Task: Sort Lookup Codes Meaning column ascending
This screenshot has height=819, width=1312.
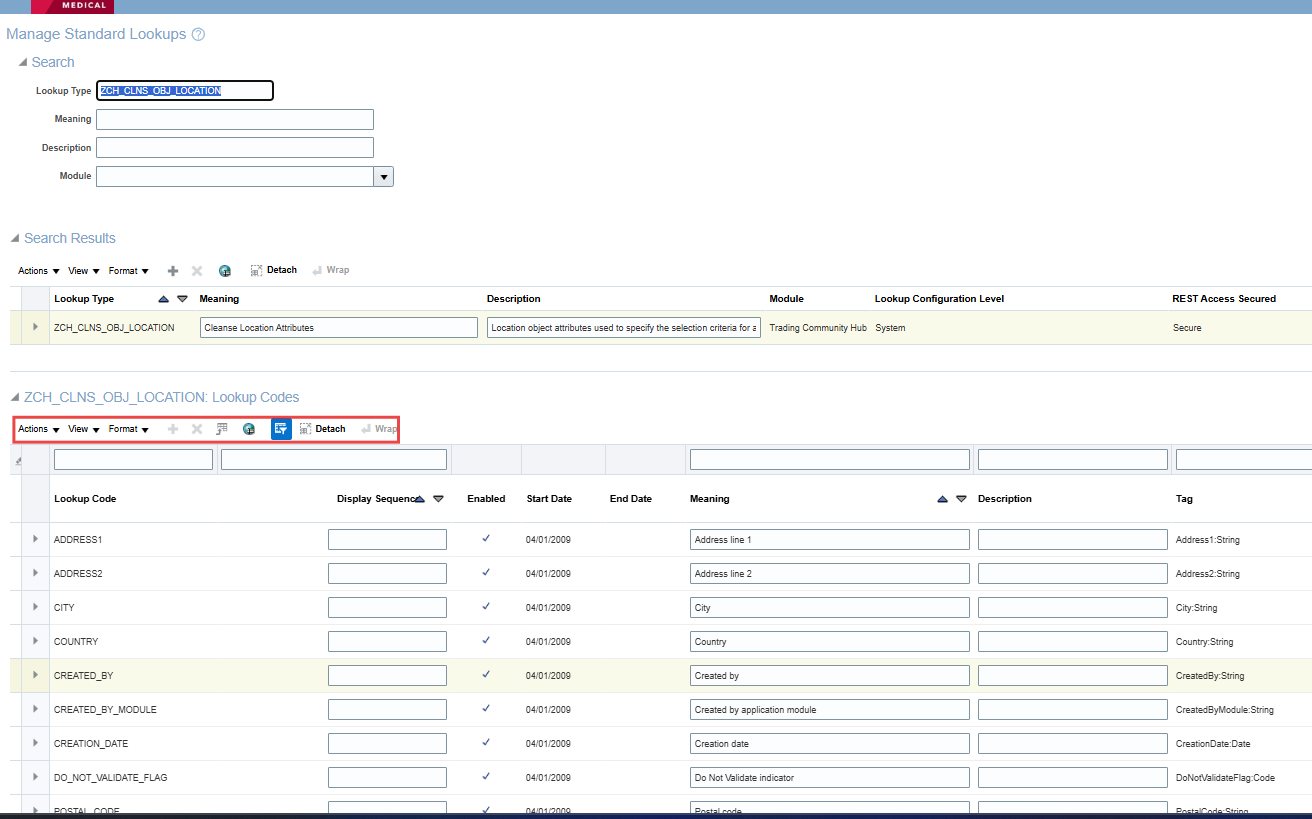Action: [x=942, y=499]
